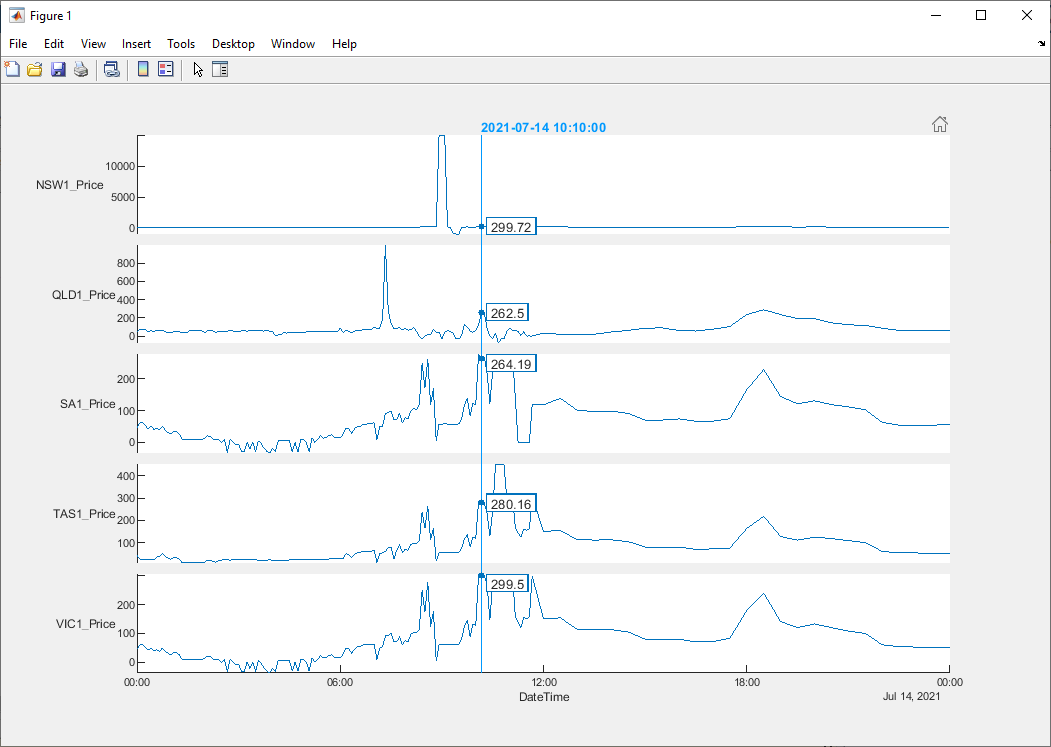Click the 264.19 data tip on SA1_Price

[511, 364]
